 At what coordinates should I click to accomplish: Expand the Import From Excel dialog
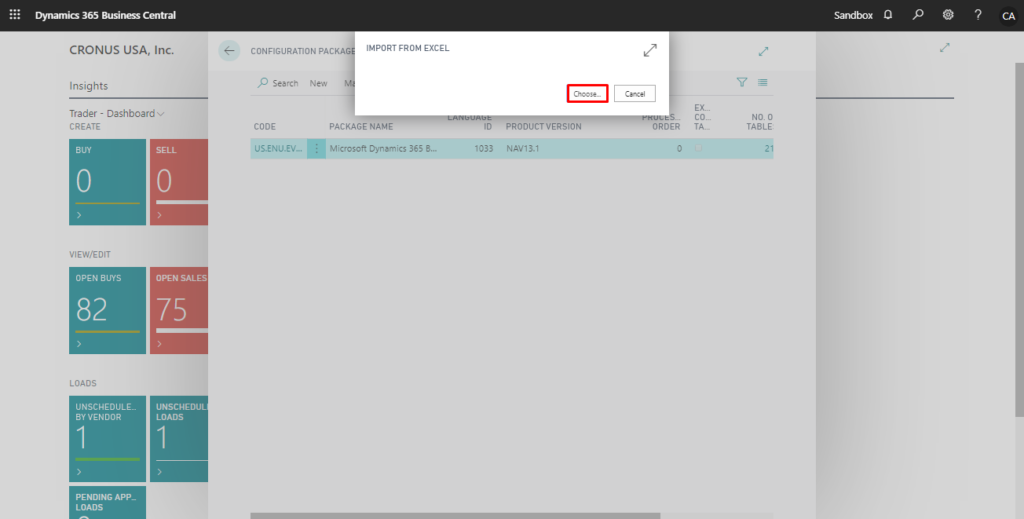pyautogui.click(x=650, y=50)
